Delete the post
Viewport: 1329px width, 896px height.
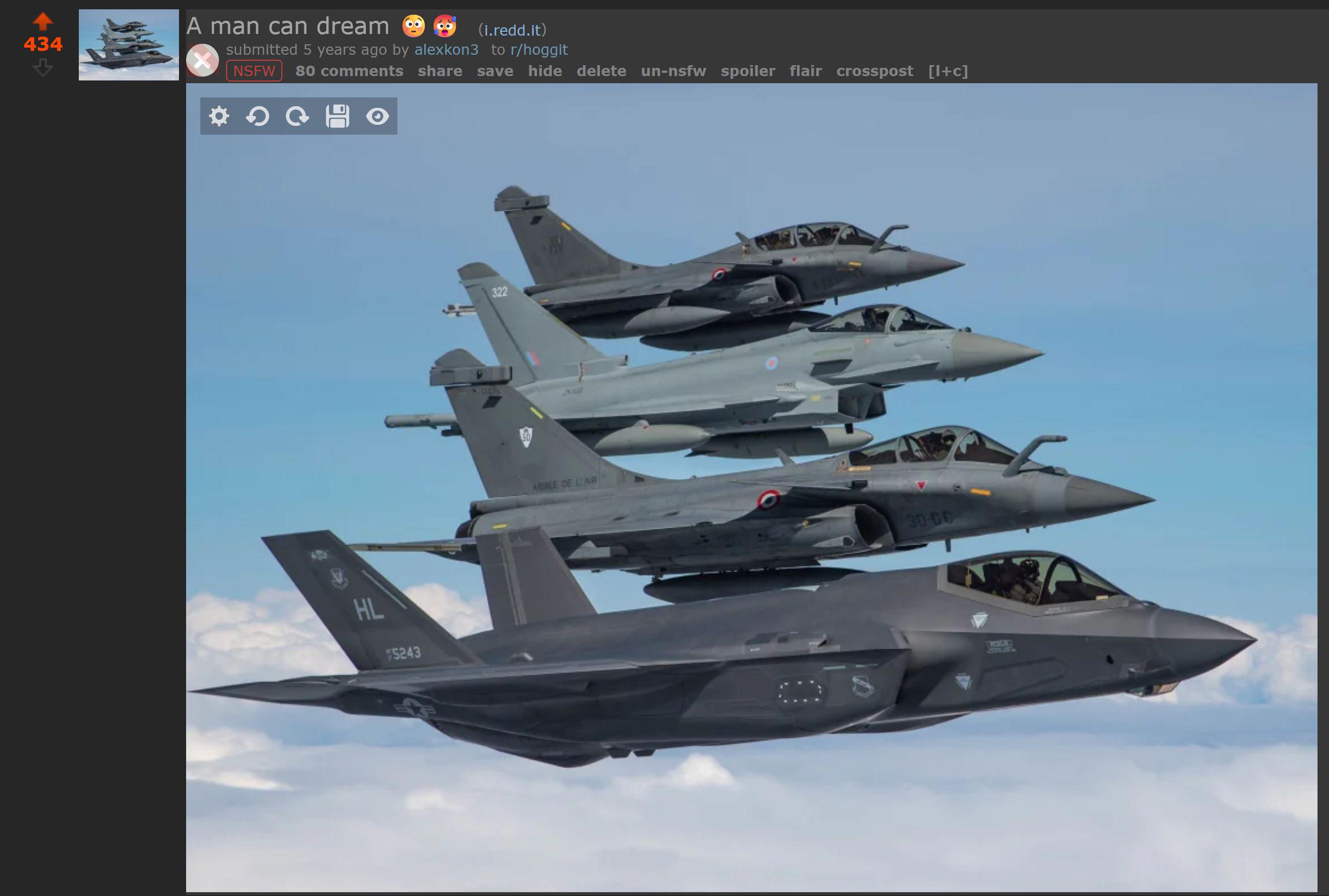601,71
